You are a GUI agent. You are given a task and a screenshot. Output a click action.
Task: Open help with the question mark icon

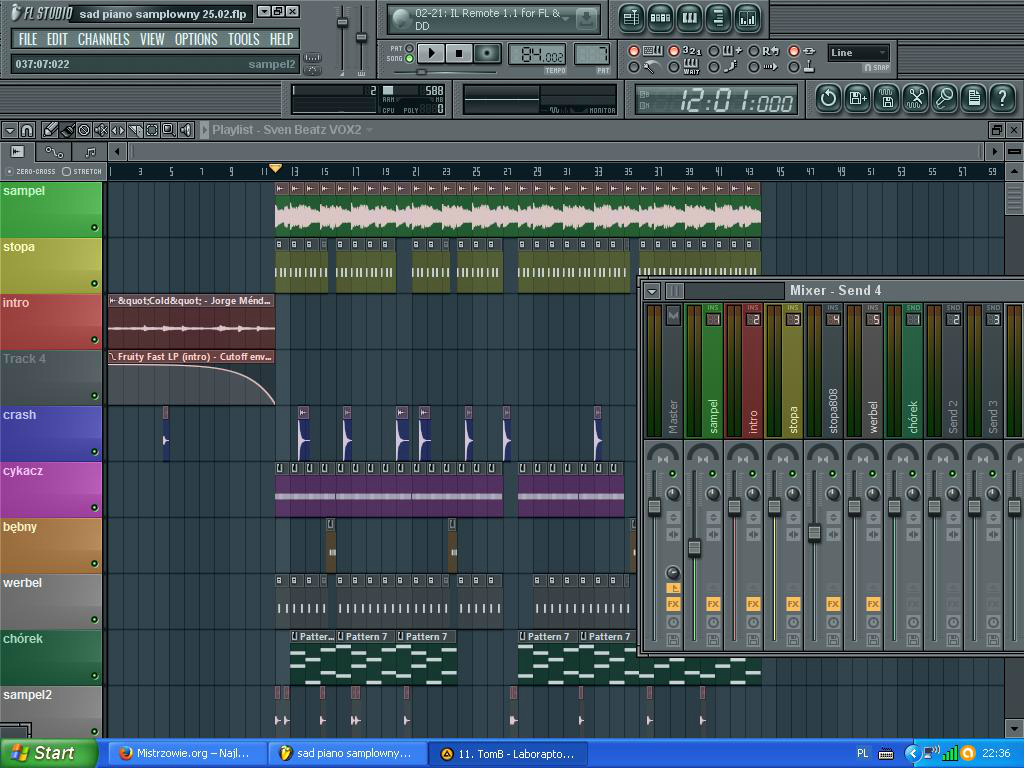[x=1002, y=99]
